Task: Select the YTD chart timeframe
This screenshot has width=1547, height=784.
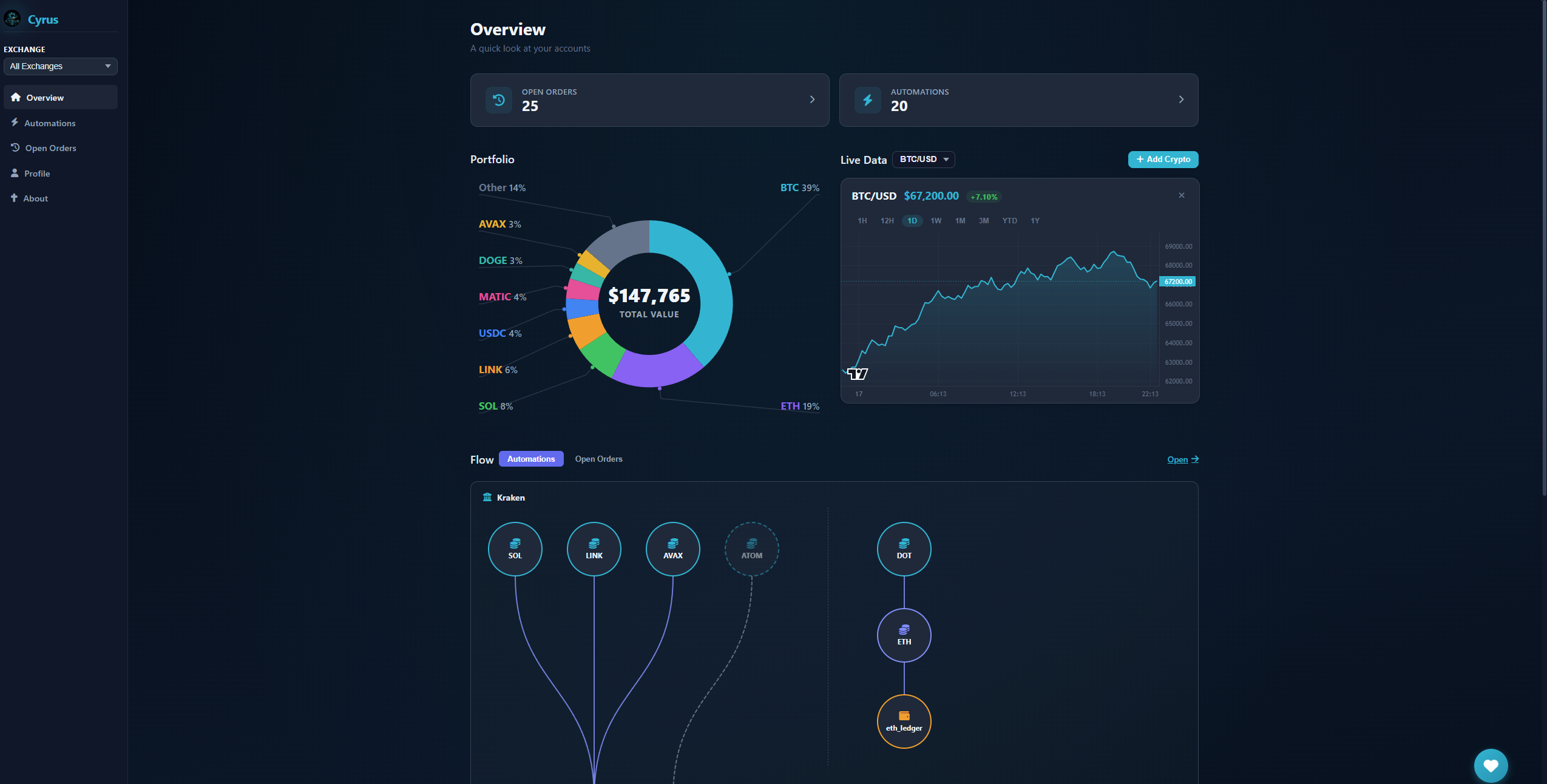Action: (1010, 221)
